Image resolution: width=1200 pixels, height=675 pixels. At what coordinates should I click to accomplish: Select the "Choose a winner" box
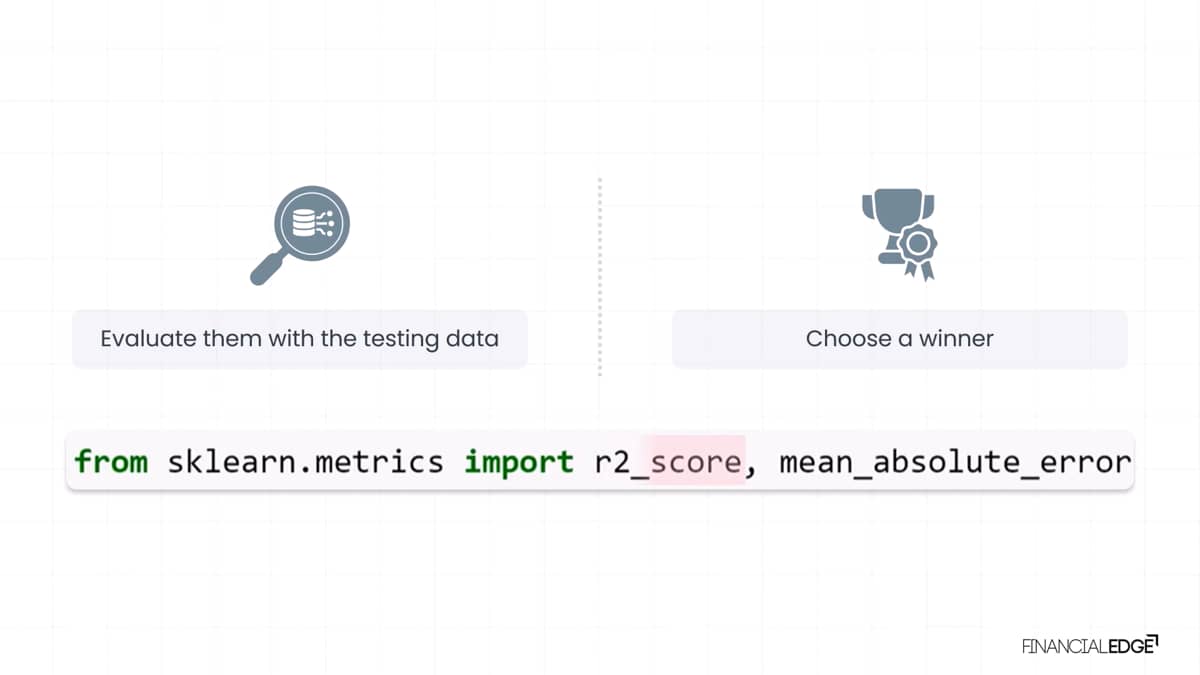pyautogui.click(x=900, y=338)
